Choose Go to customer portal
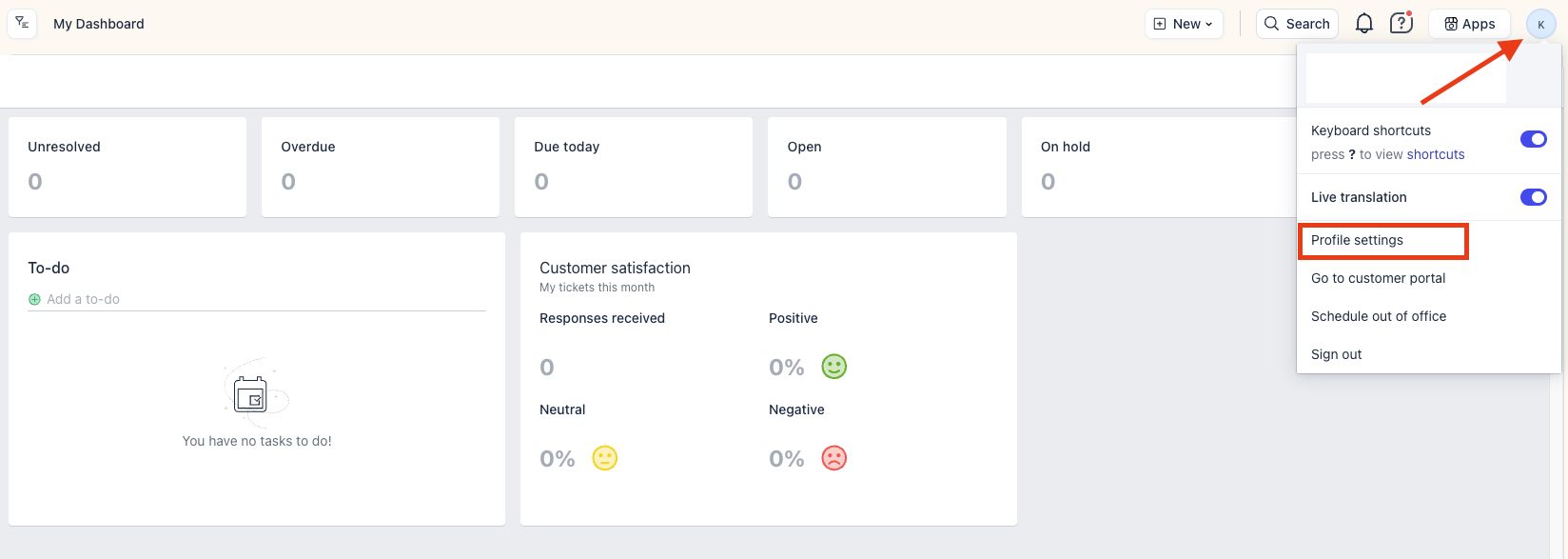 [x=1378, y=278]
